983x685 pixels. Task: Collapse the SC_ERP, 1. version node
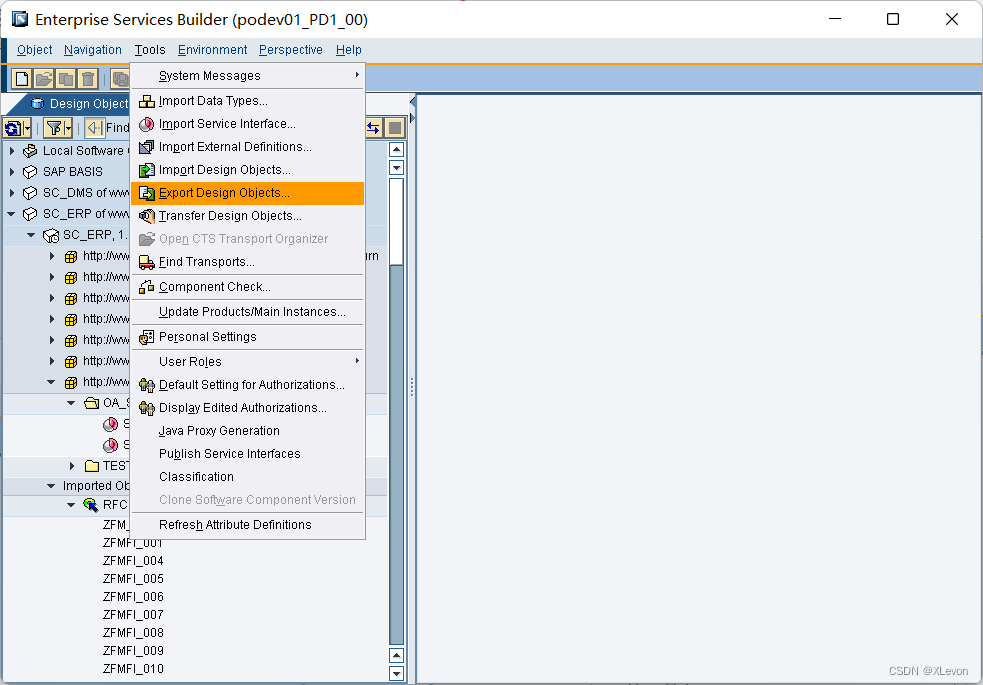click(x=31, y=236)
